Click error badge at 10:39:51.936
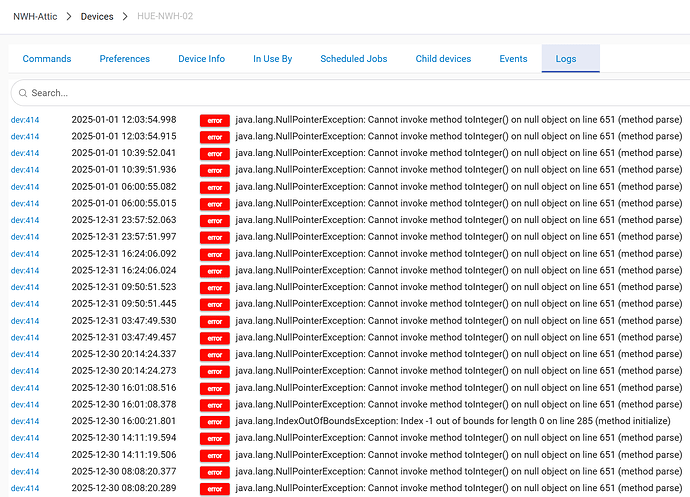Viewport: 690px width, 497px height. coord(215,171)
